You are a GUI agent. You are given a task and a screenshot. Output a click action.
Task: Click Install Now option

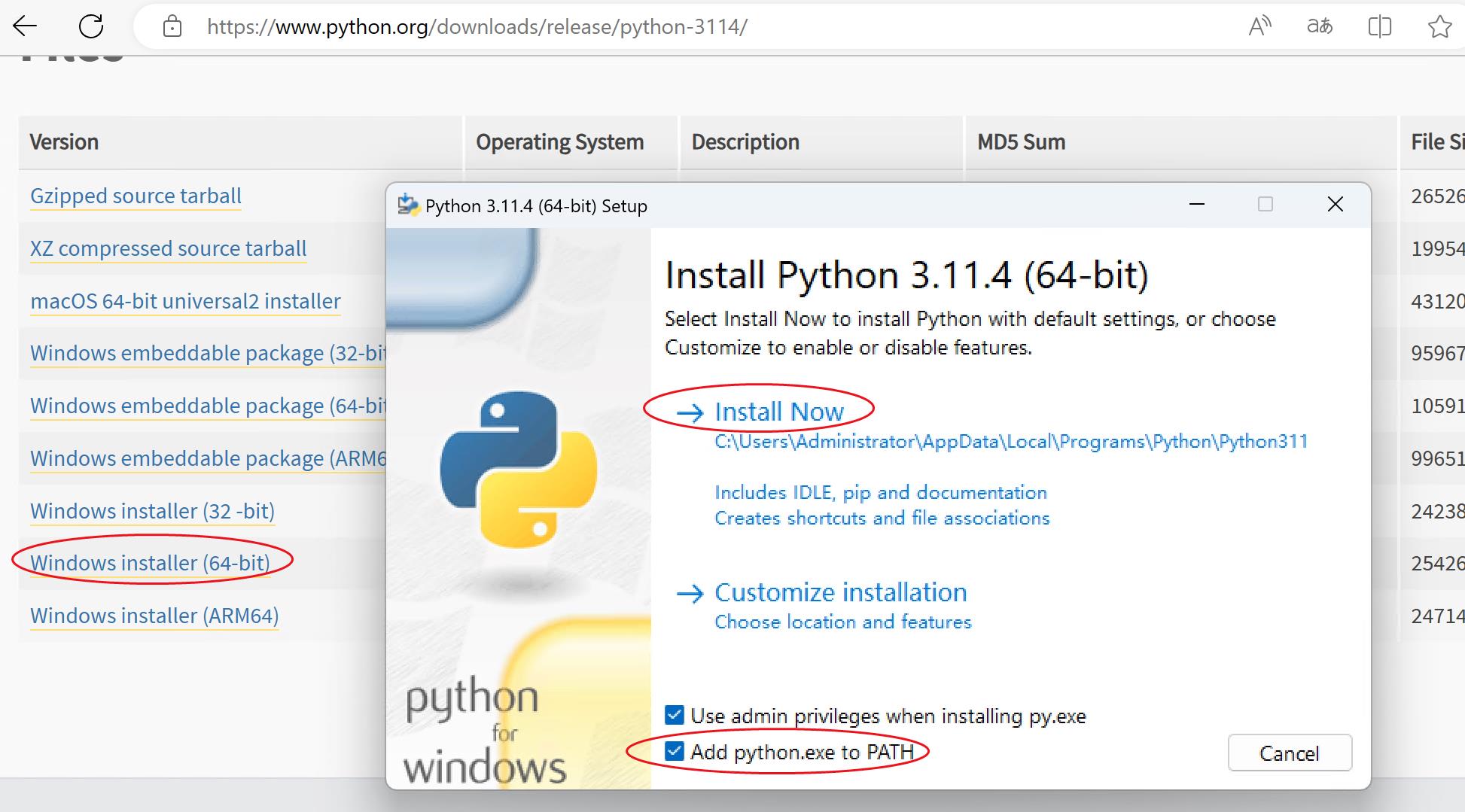click(x=778, y=412)
